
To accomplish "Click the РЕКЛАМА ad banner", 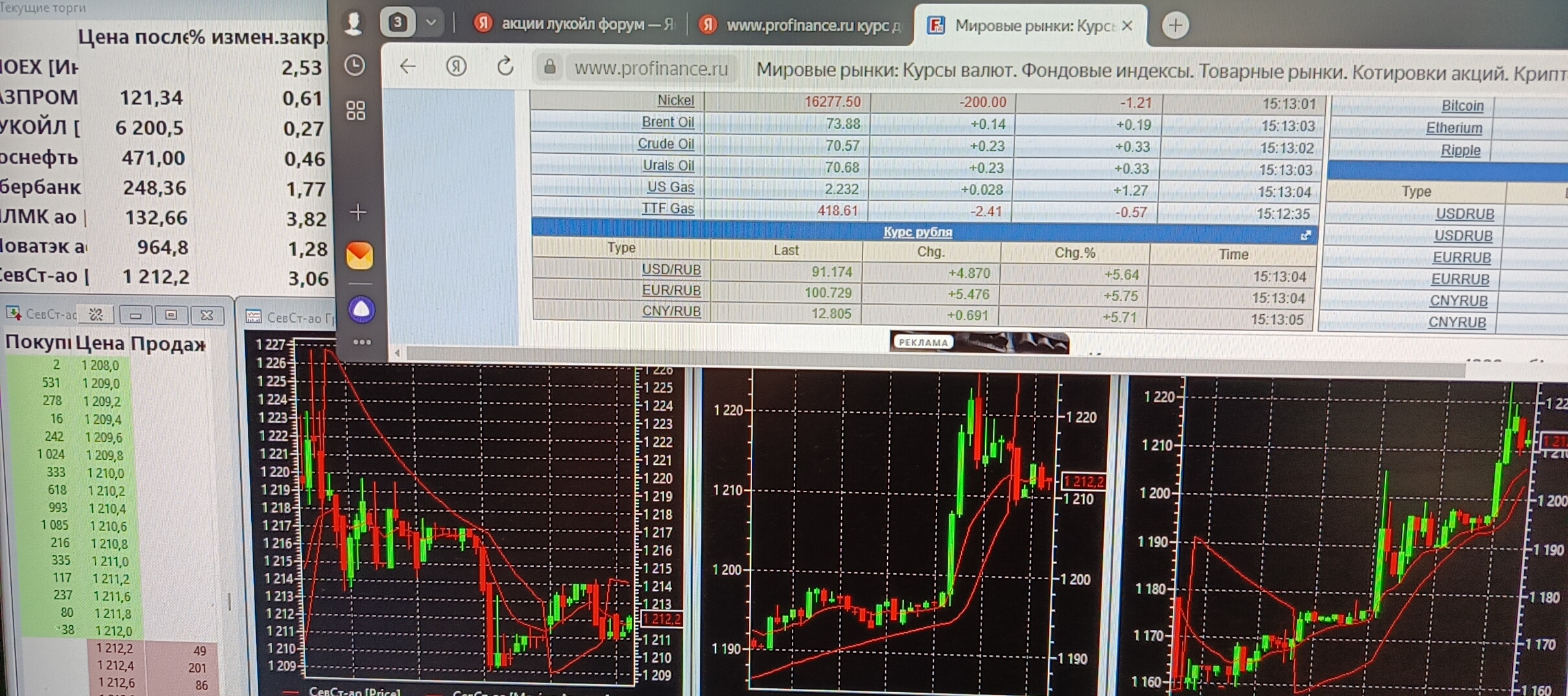I will (979, 342).
